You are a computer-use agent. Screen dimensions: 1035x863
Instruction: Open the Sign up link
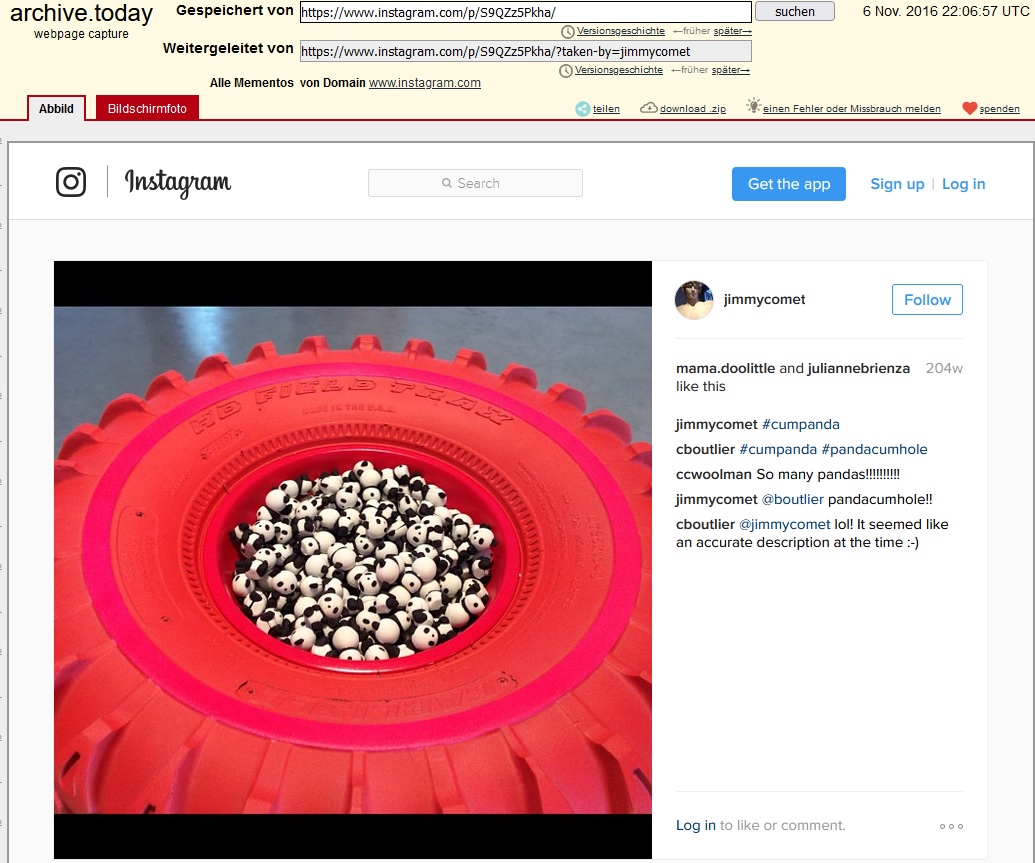897,184
